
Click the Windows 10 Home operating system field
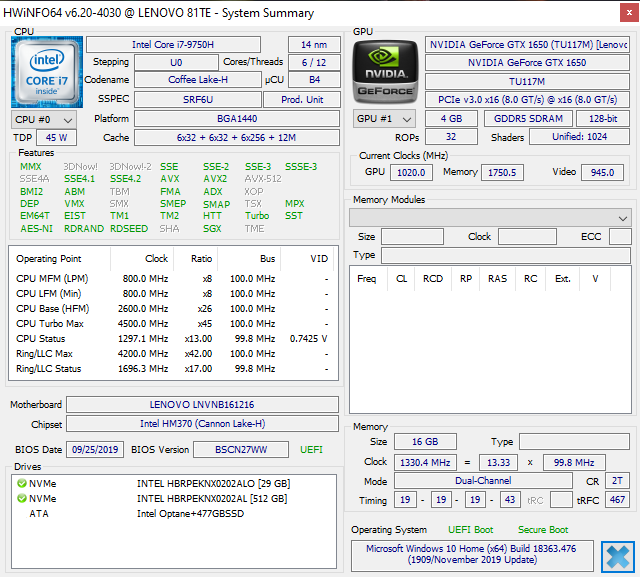click(473, 556)
